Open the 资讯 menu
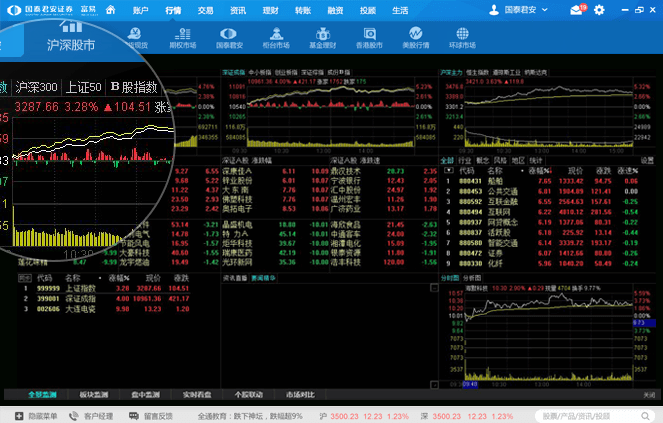The image size is (663, 423). (237, 9)
